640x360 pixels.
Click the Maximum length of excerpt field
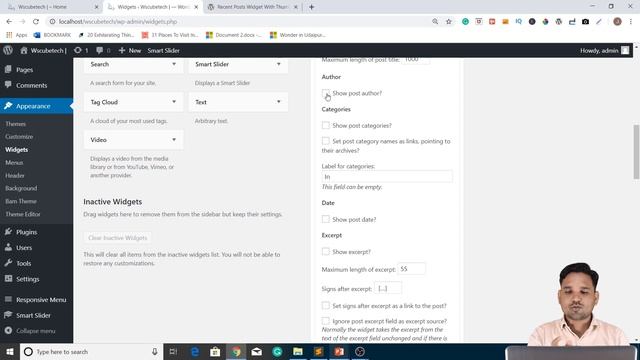411,269
